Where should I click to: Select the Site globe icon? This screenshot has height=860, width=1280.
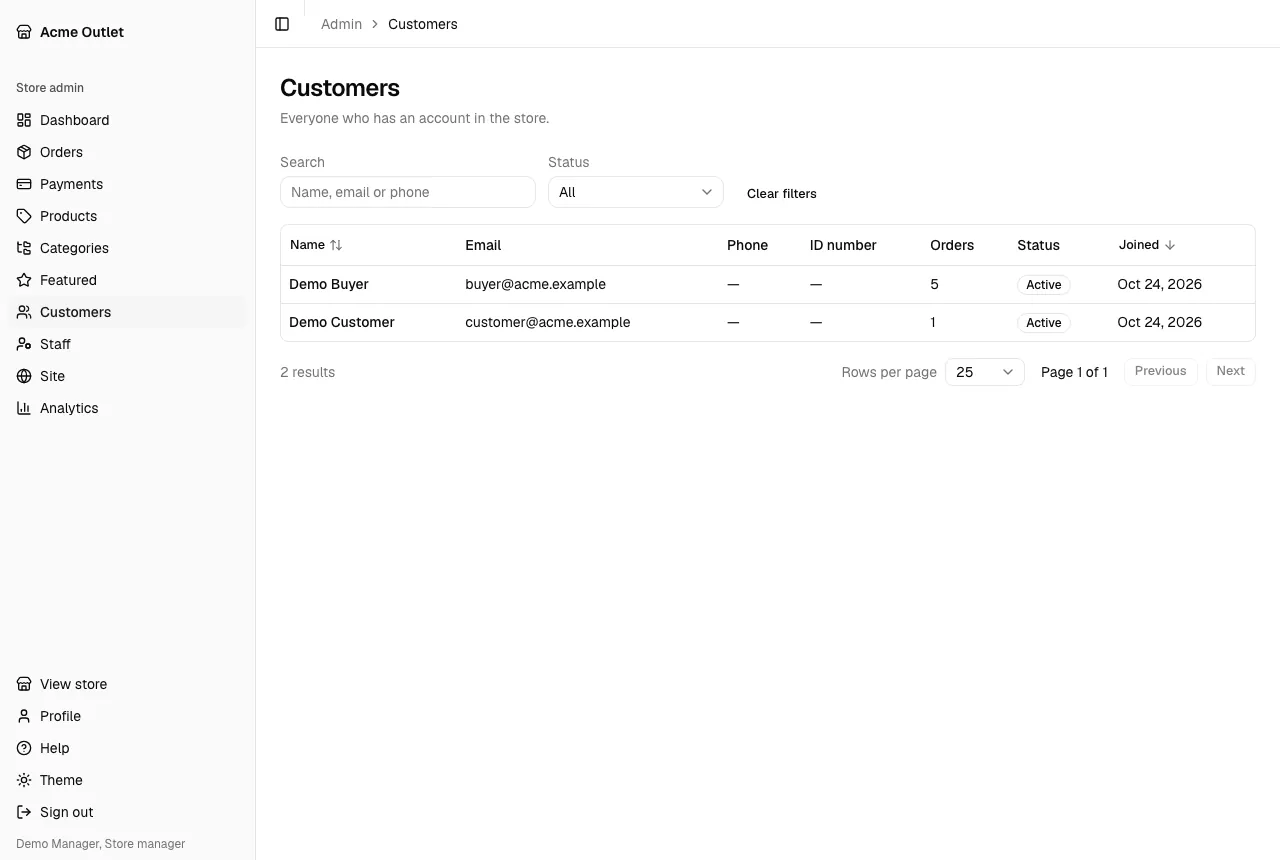pos(24,376)
